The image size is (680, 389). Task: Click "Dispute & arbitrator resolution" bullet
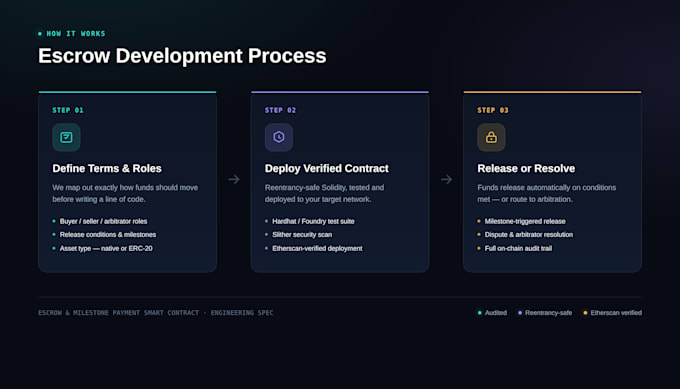click(529, 235)
